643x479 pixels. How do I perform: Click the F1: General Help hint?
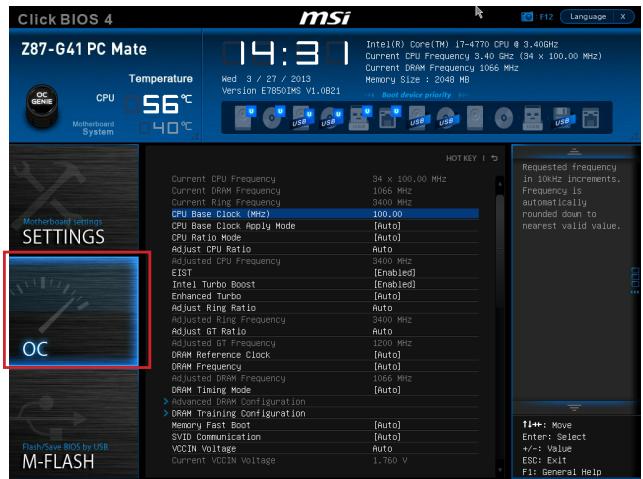pos(562,472)
